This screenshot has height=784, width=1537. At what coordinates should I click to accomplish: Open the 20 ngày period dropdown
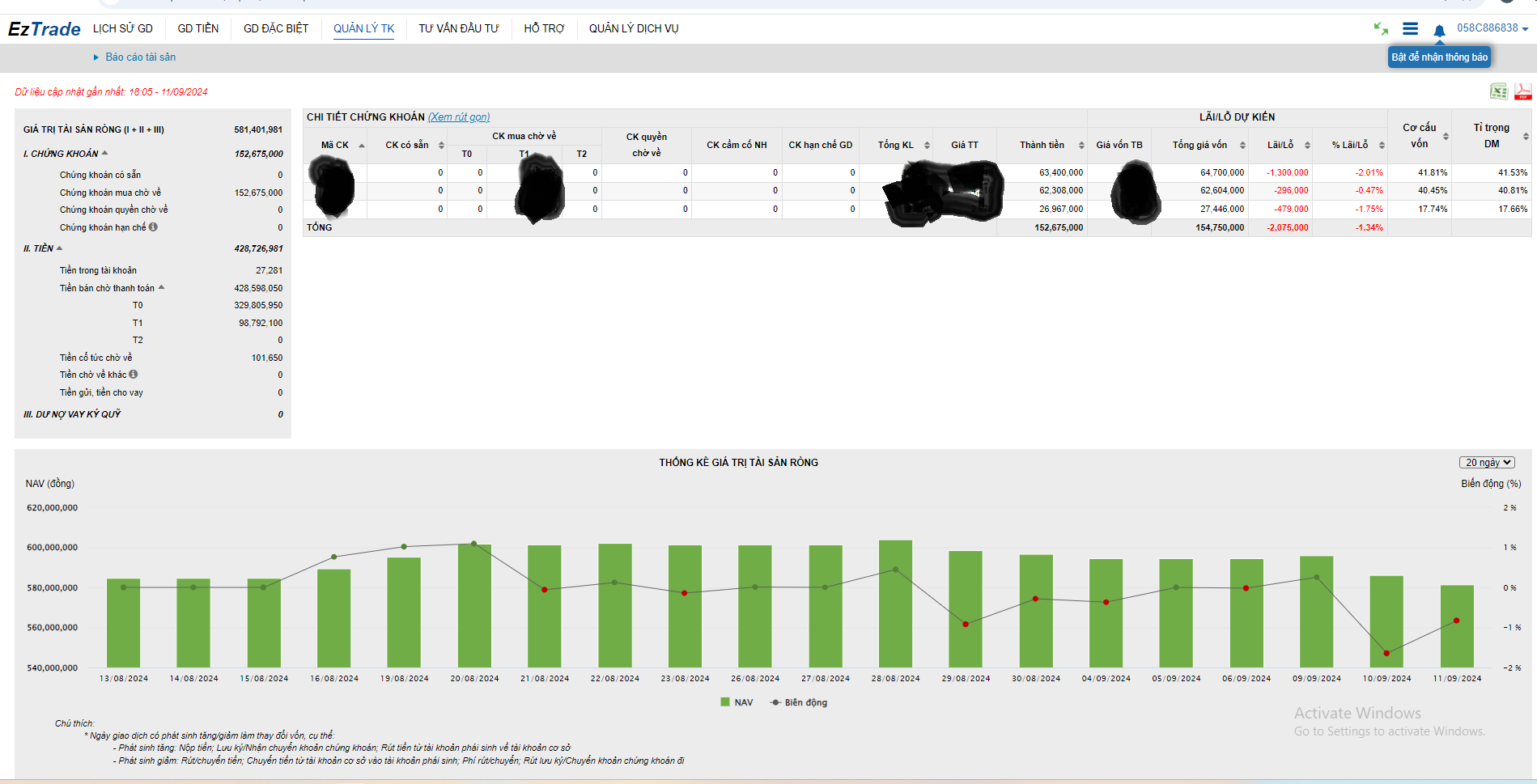1487,463
